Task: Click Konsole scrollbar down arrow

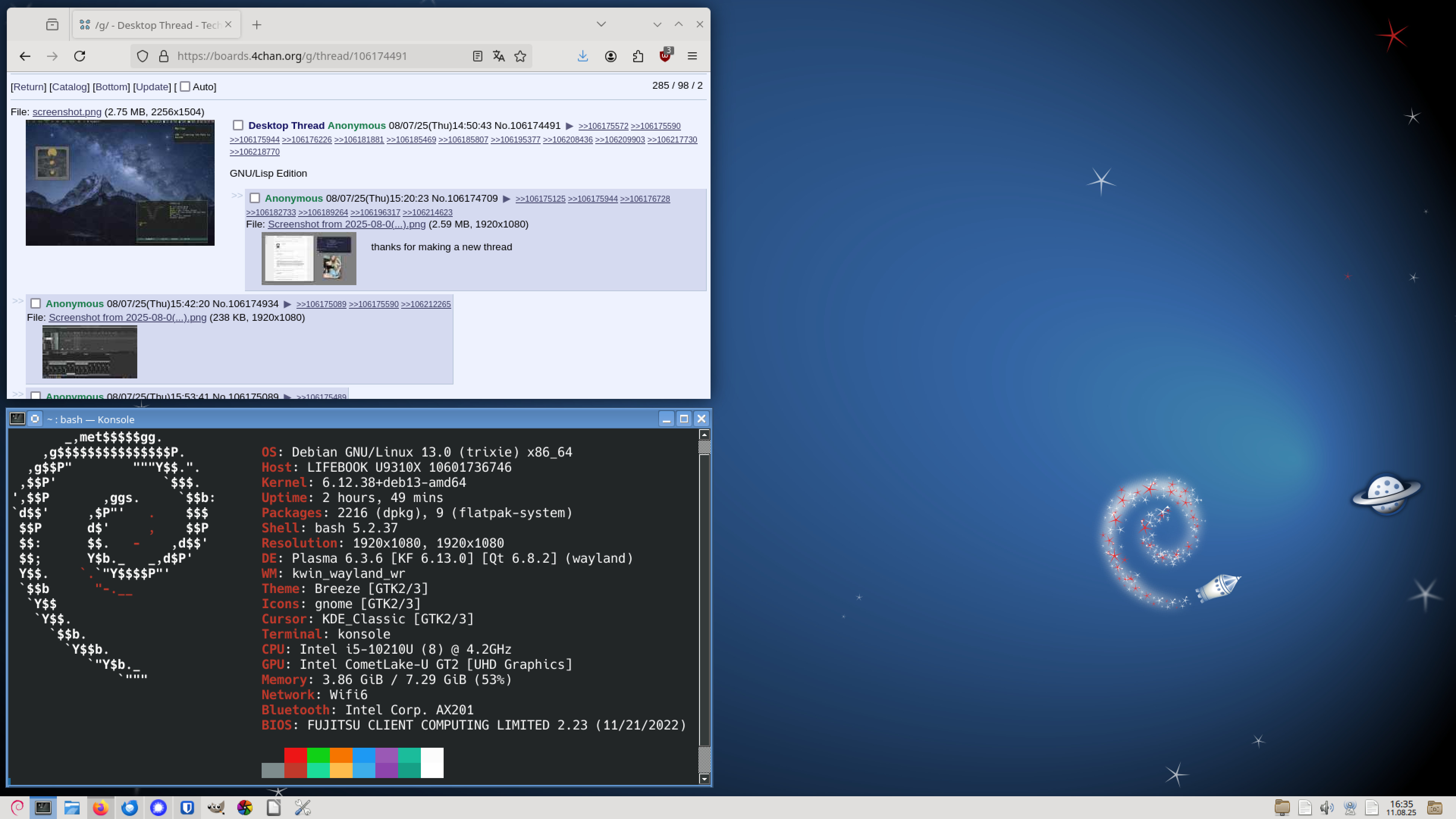Action: point(704,778)
